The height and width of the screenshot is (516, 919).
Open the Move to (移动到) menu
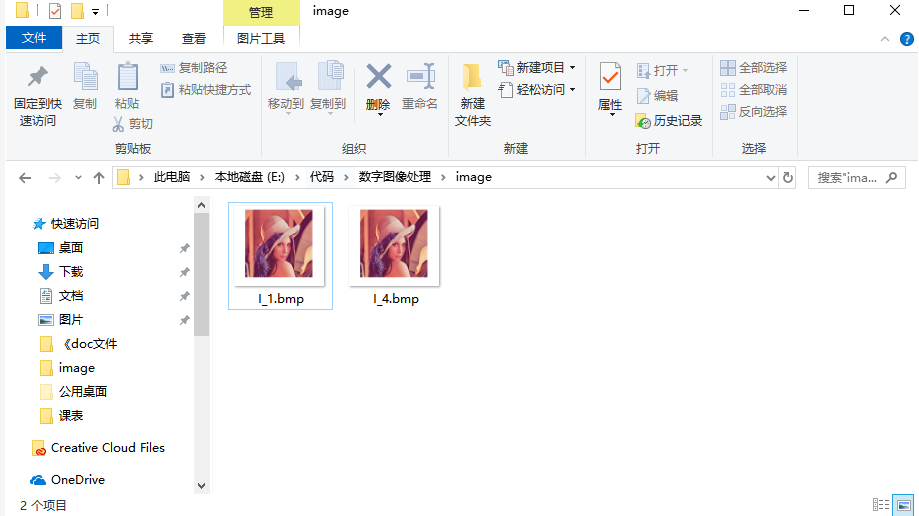coord(285,88)
